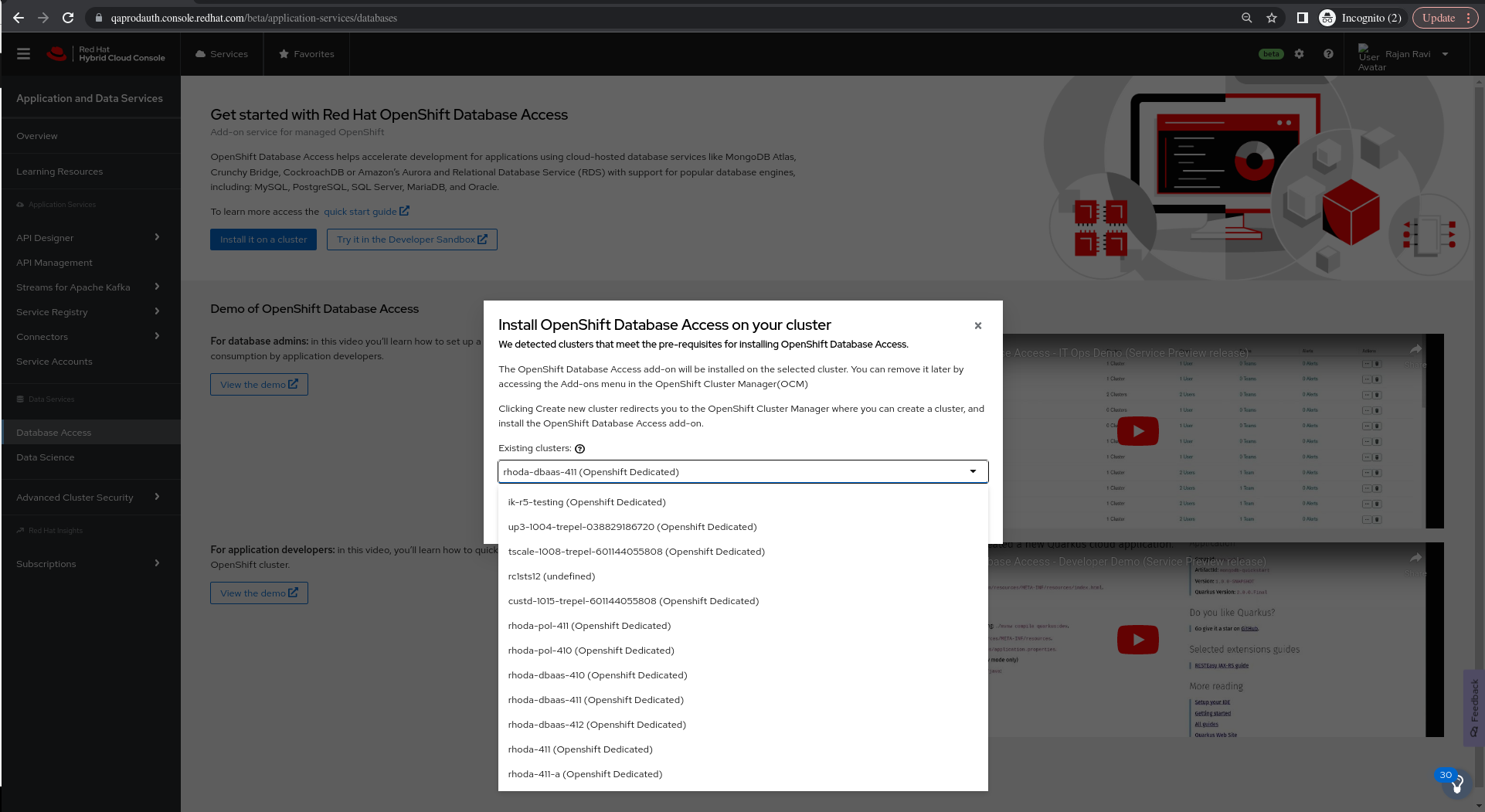Expand Subscriptions section
1485x812 pixels.
coord(91,564)
